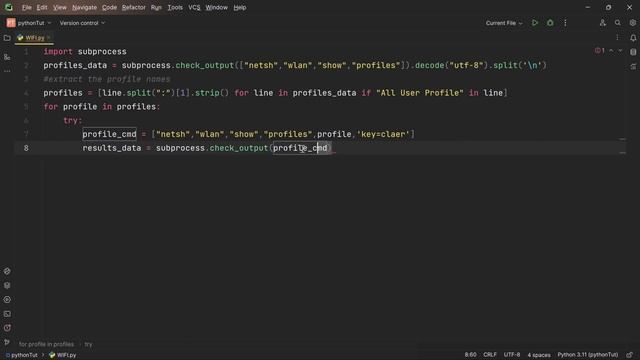Screen dimensions: 640x360
Task: Open the Project folder tool window
Action: tap(7, 38)
